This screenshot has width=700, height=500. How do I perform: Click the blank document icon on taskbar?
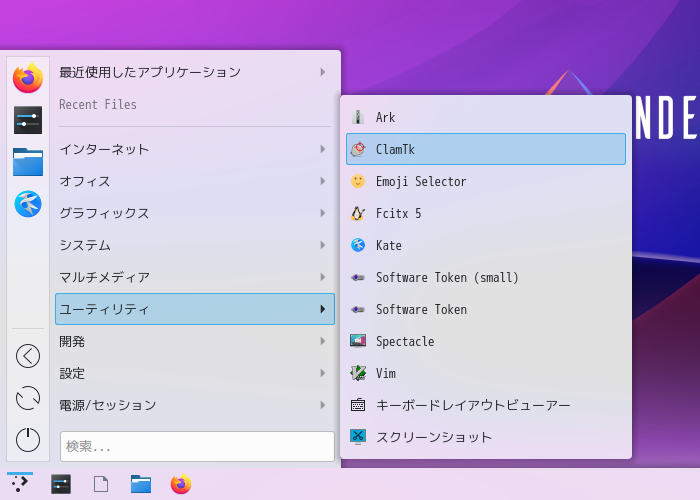pos(101,484)
